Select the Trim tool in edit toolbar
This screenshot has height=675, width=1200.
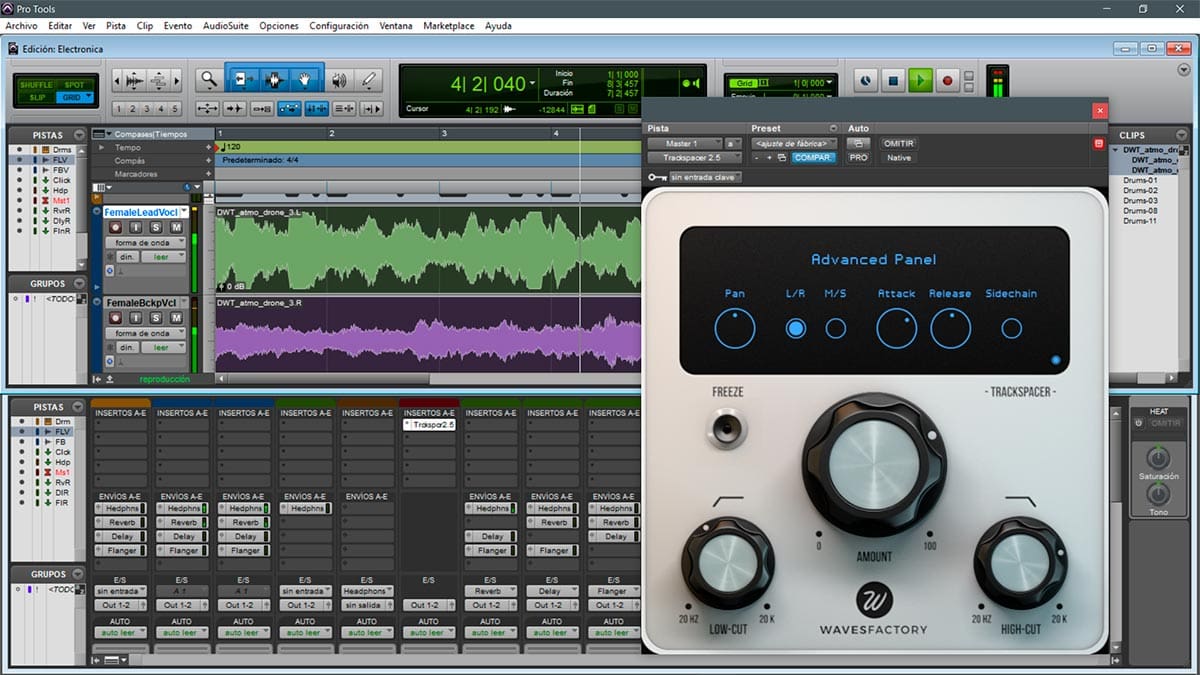click(243, 80)
